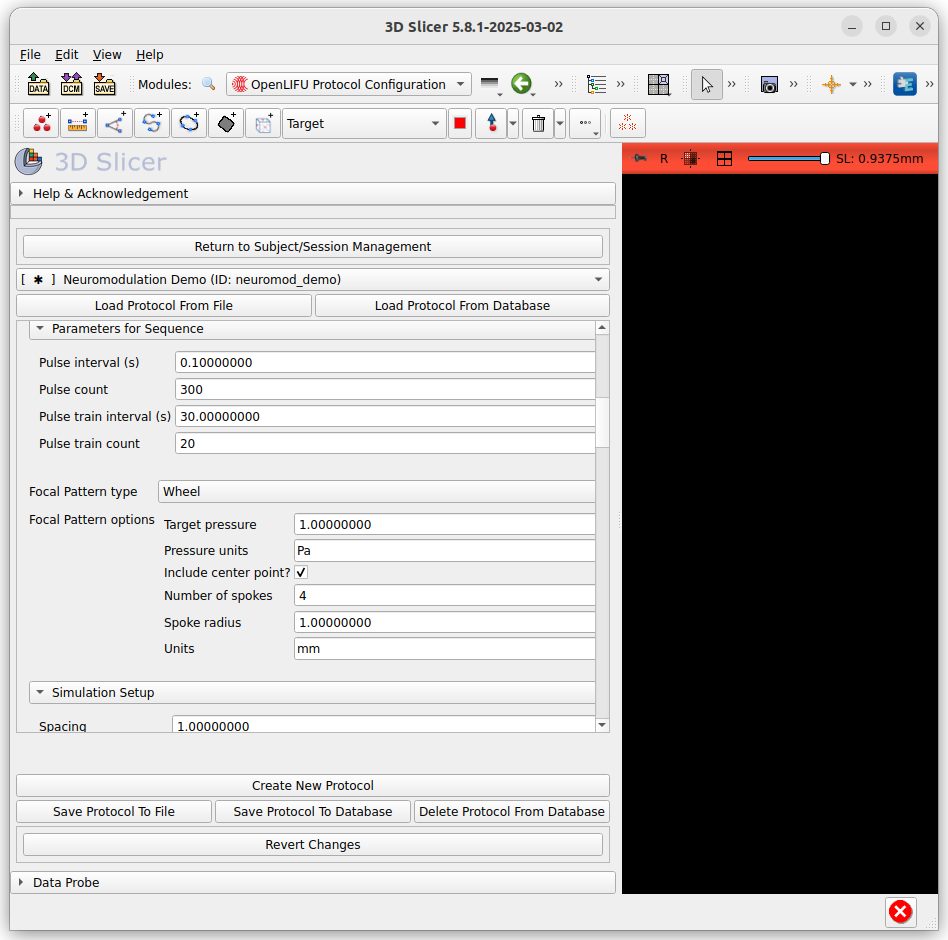Create a new angle markup
The height and width of the screenshot is (940, 948).
115,123
